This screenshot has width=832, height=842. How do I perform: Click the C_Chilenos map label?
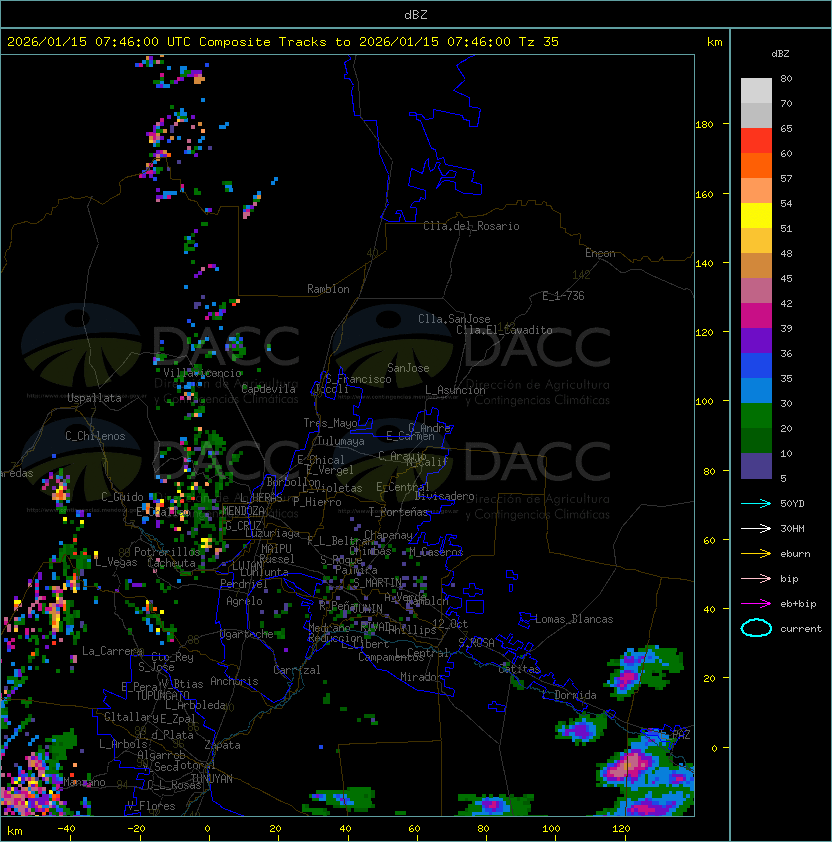coord(95,436)
